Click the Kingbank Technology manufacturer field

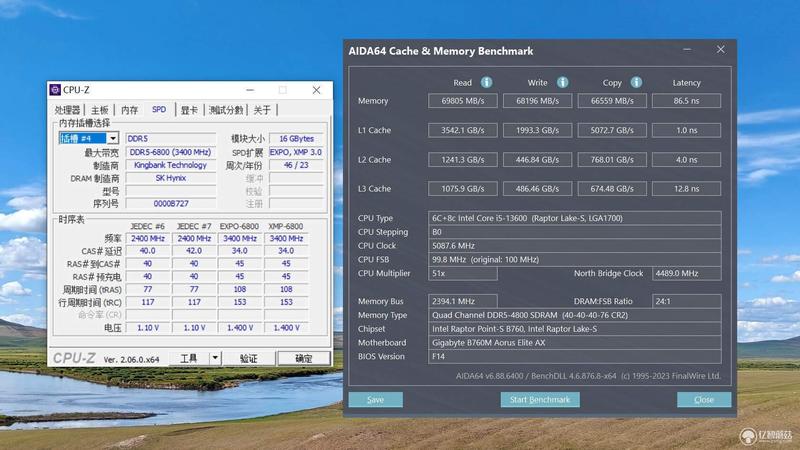(x=170, y=165)
